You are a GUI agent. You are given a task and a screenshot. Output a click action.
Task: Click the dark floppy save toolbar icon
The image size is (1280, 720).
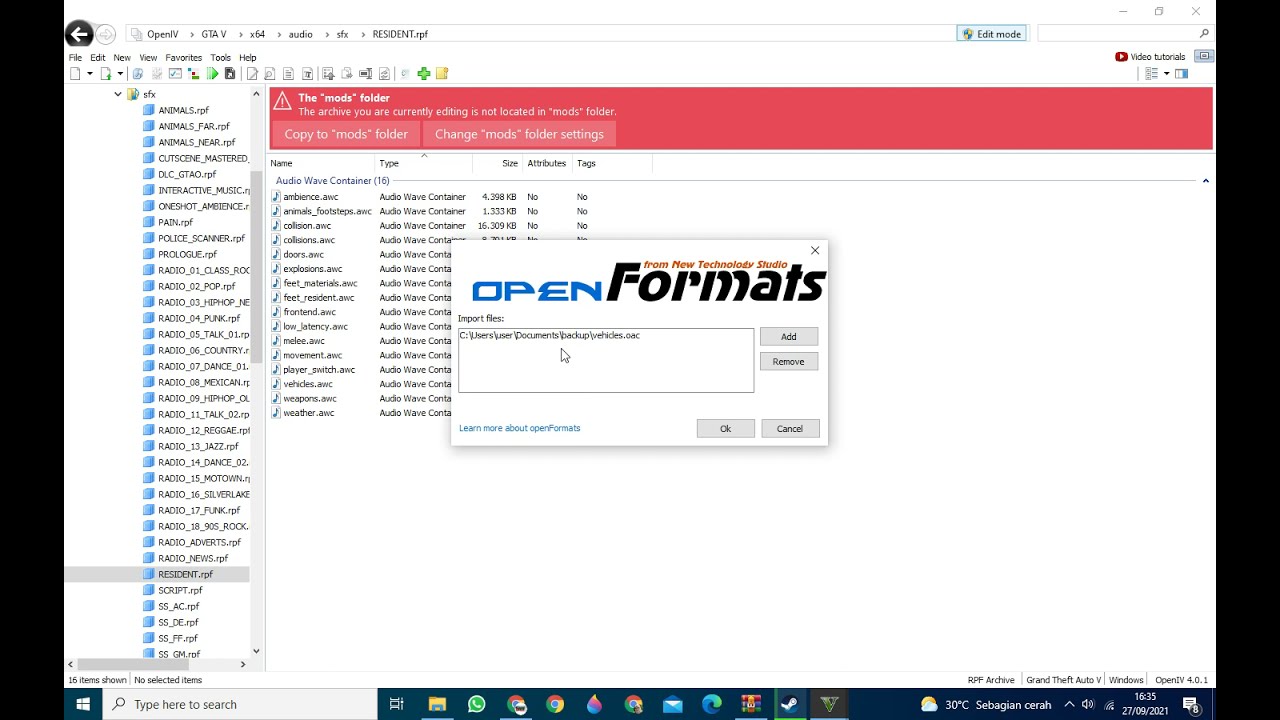pos(230,74)
